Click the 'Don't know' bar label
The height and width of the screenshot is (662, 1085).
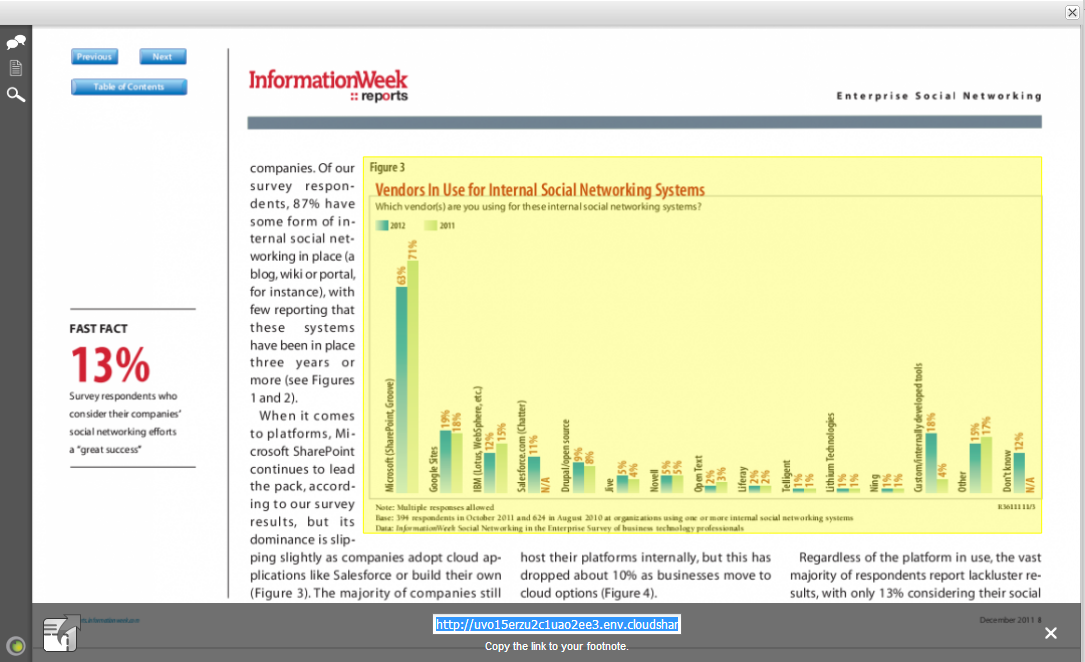pos(1007,471)
